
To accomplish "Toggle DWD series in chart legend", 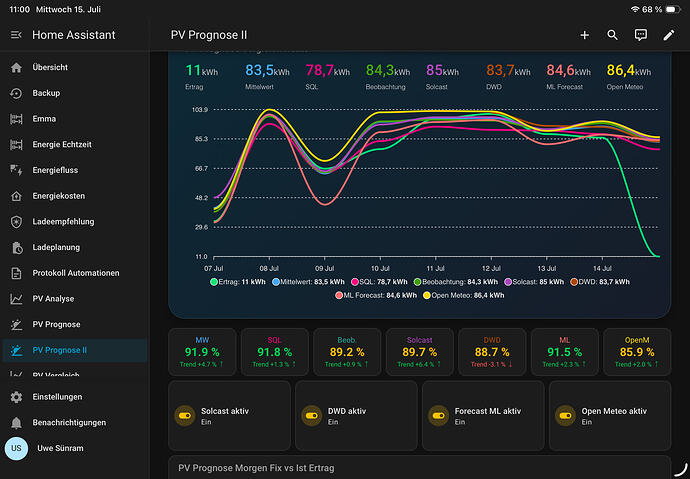I will (x=600, y=282).
